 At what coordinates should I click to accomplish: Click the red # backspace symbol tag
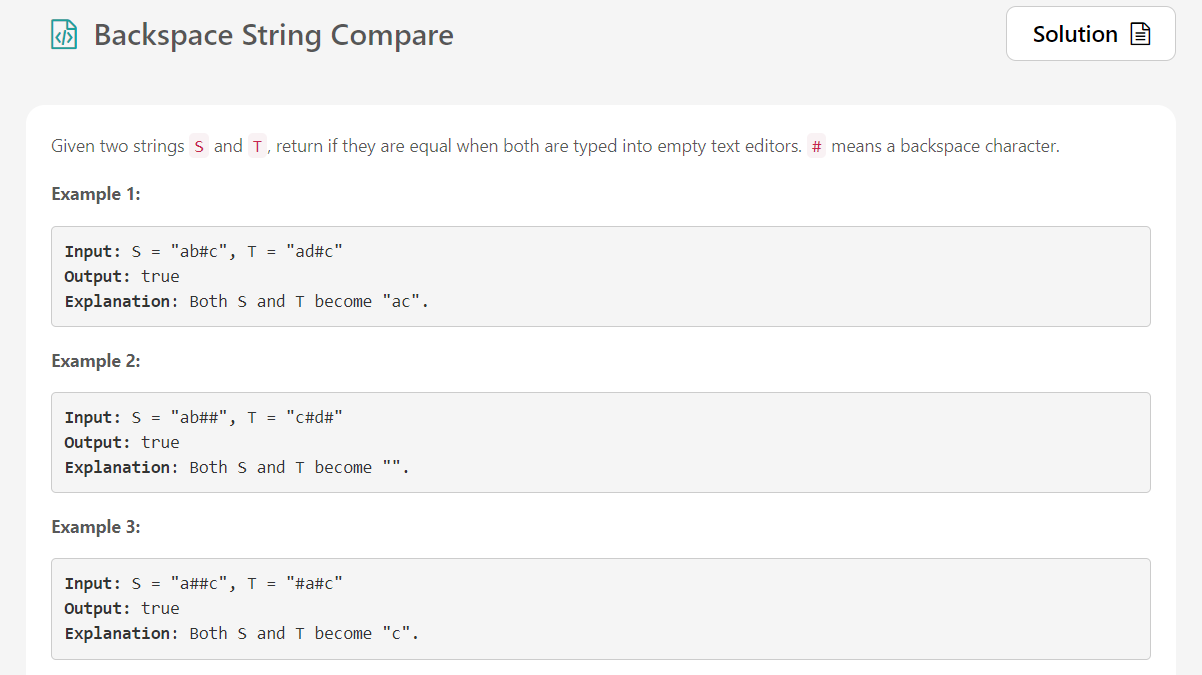[817, 147]
